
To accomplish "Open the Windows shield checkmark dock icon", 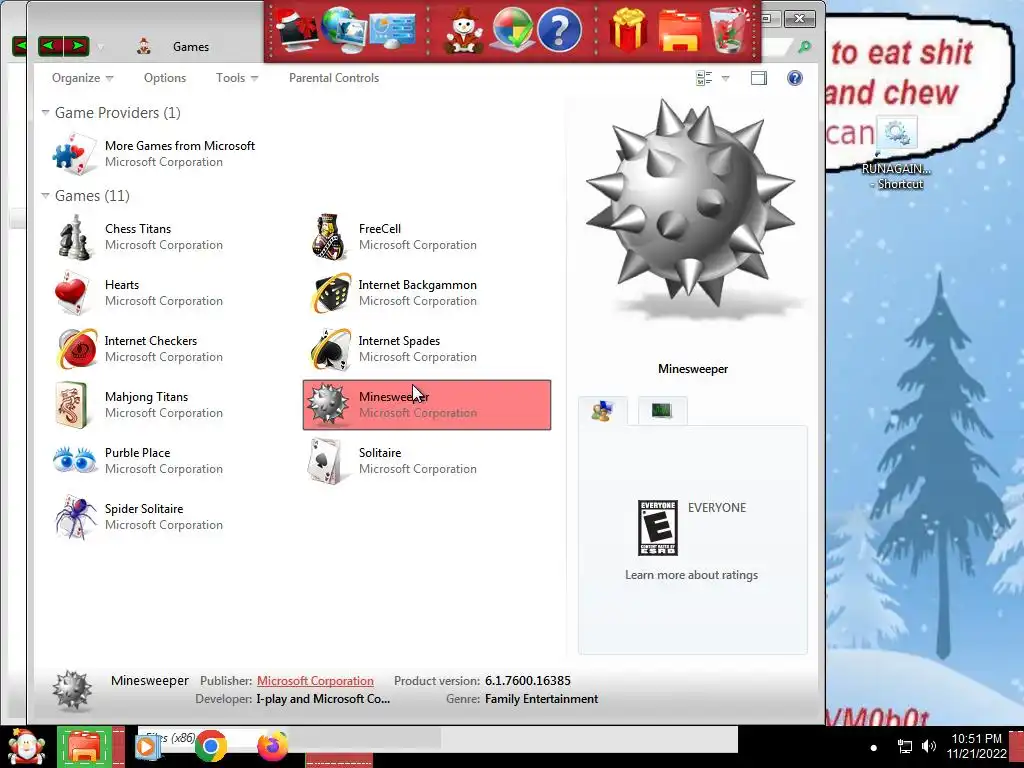I will click(x=512, y=30).
